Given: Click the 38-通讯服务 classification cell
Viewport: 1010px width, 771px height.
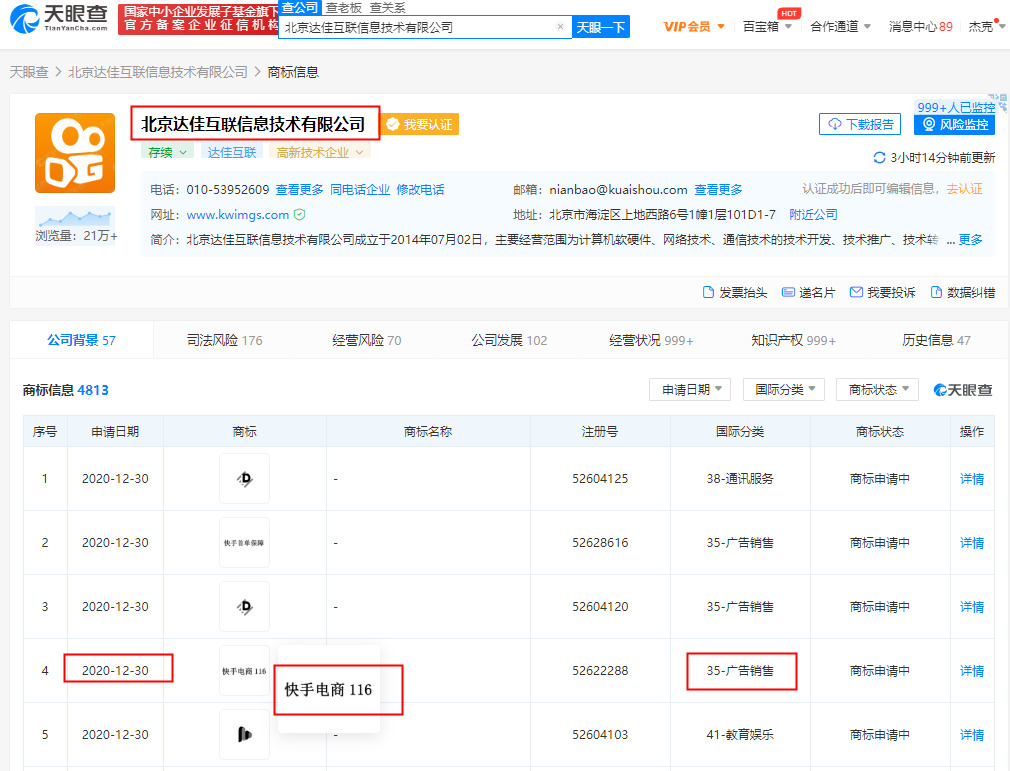Looking at the screenshot, I should coord(740,479).
